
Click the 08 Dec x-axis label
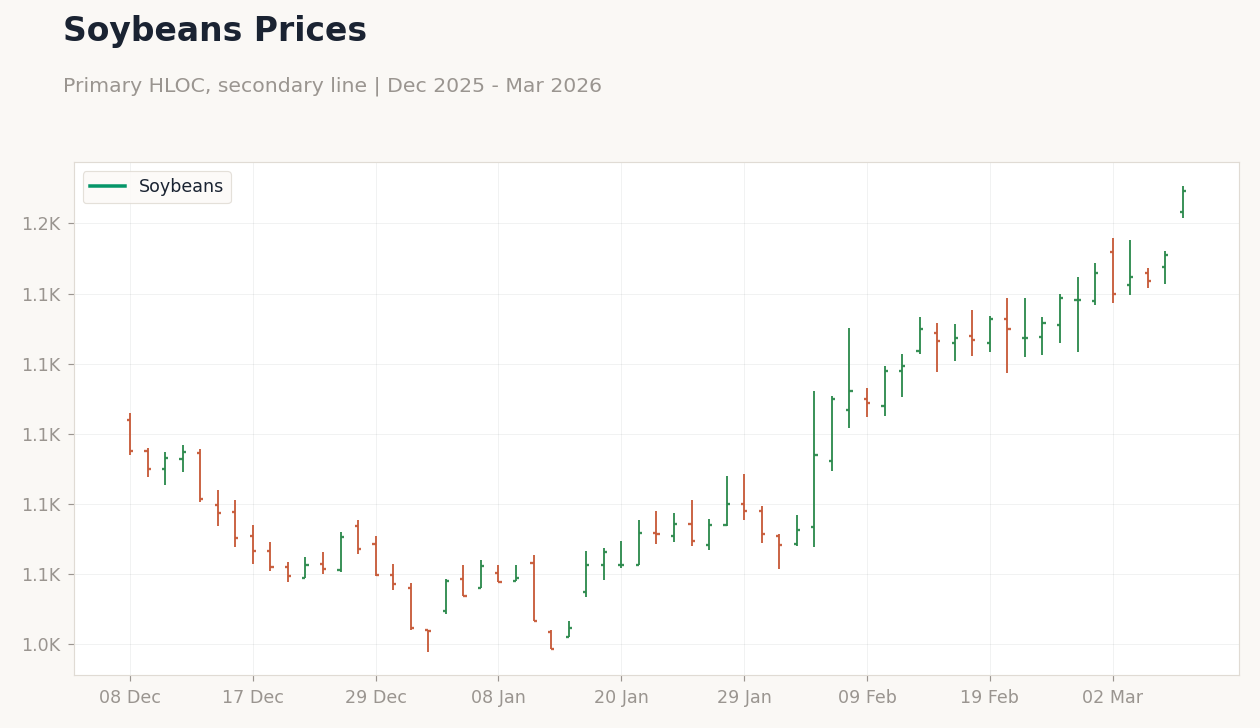tap(130, 698)
